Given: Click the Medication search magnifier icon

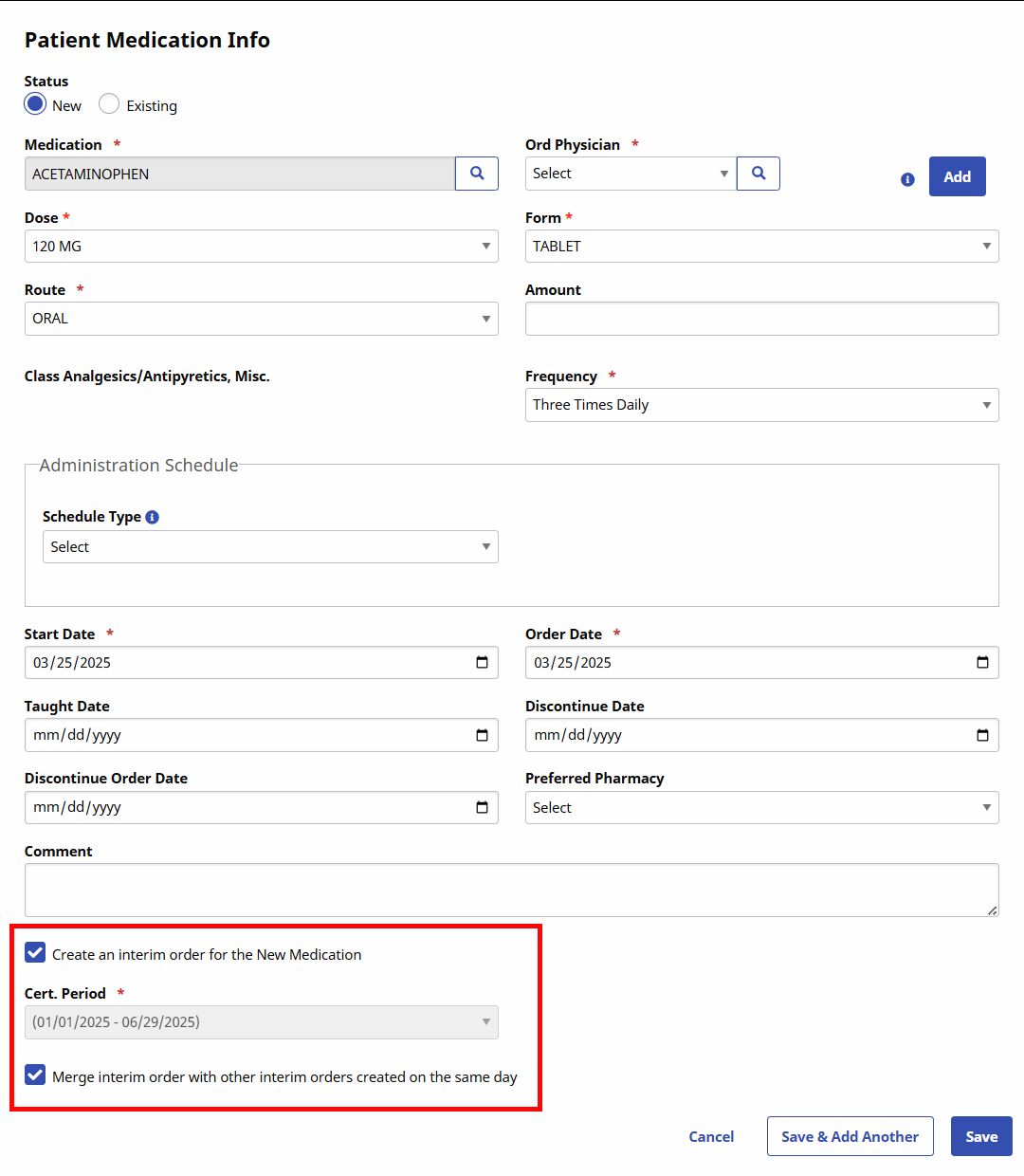Looking at the screenshot, I should [477, 174].
